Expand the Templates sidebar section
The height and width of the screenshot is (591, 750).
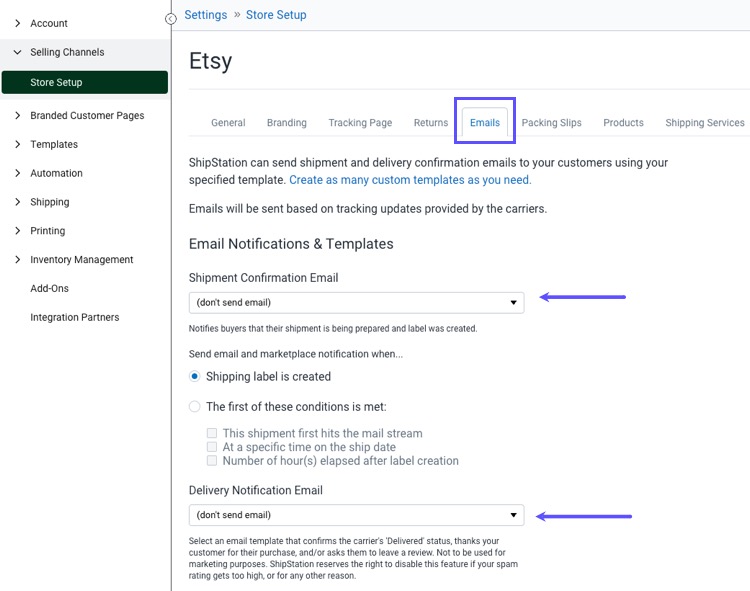(x=18, y=145)
